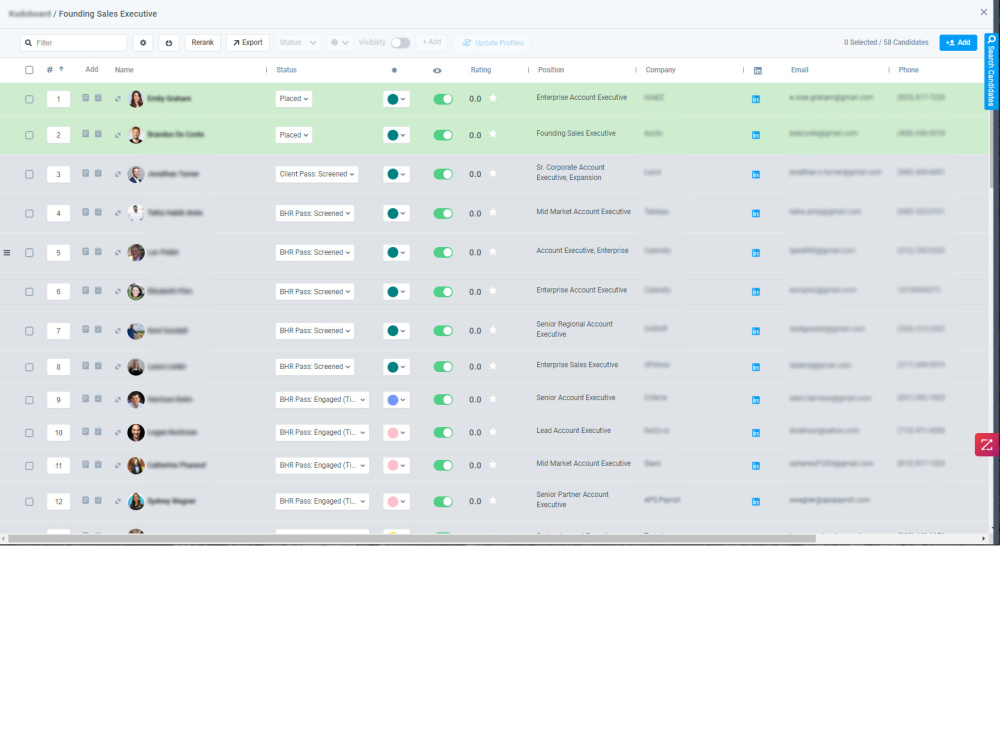Open candidate photo in row 3
The height and width of the screenshot is (750, 1000).
pyautogui.click(x=136, y=174)
